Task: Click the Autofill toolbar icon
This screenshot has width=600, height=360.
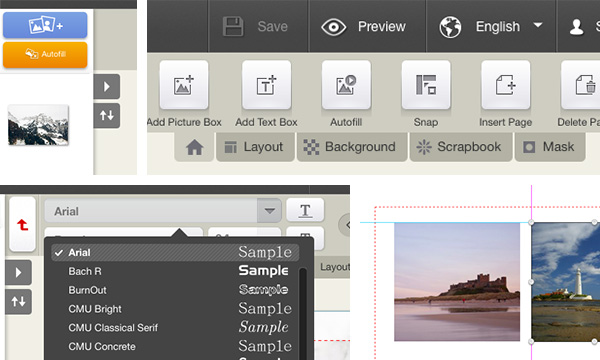Action: click(346, 85)
